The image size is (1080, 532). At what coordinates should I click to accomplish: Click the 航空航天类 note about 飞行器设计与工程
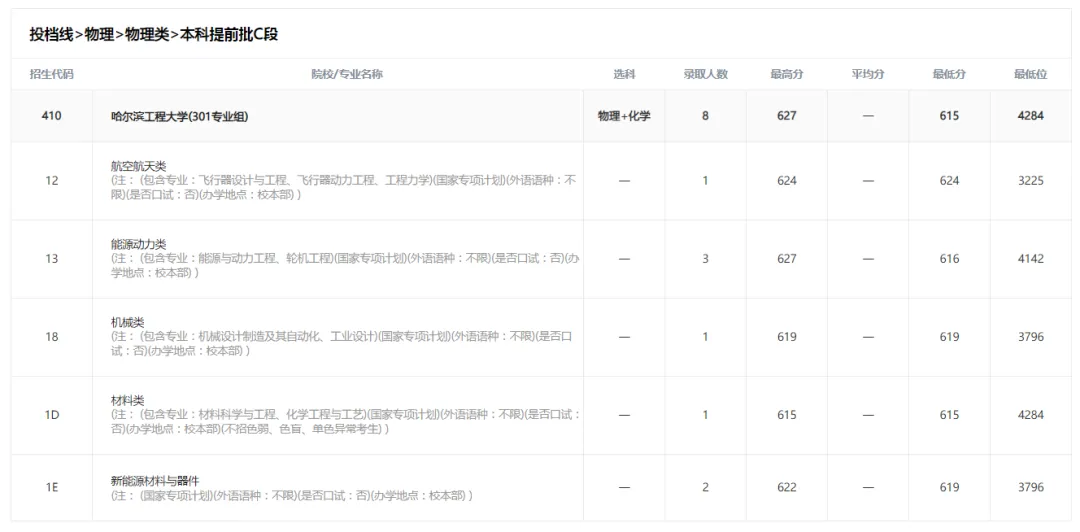[x=344, y=187]
